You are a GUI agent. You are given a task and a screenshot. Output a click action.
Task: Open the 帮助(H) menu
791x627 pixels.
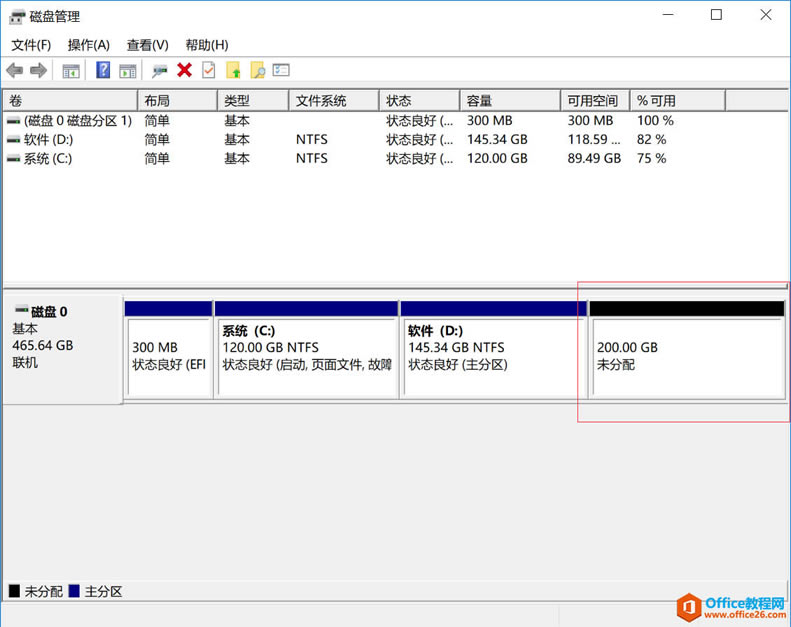(x=207, y=45)
